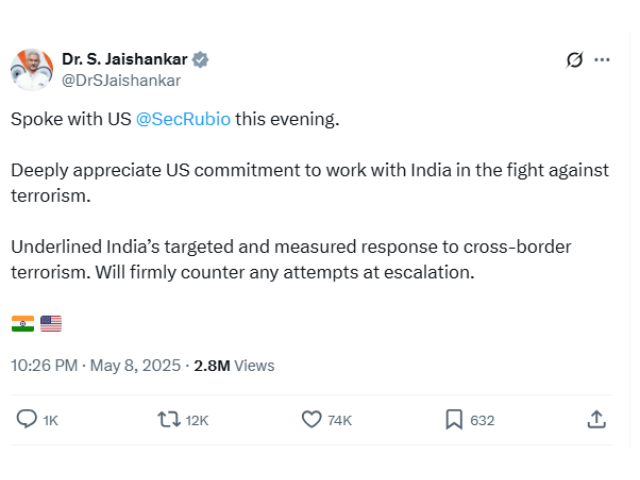Click the 632 bookmarks count

(482, 421)
